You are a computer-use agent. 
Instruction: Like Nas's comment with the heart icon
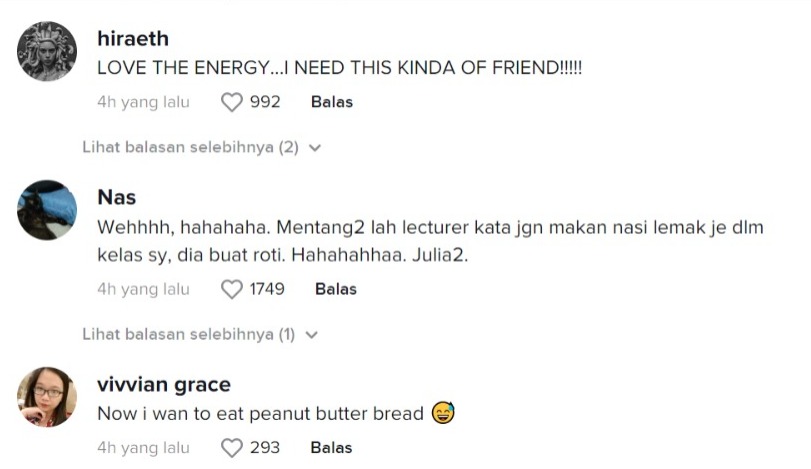pyautogui.click(x=232, y=289)
